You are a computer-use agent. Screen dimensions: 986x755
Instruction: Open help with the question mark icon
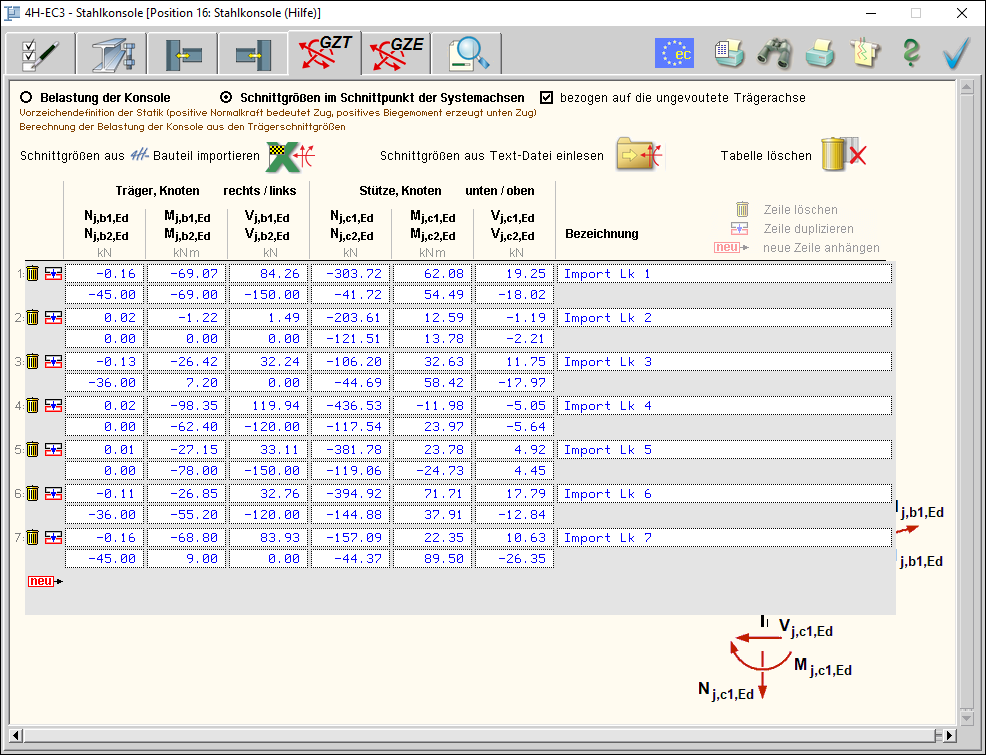click(x=910, y=53)
